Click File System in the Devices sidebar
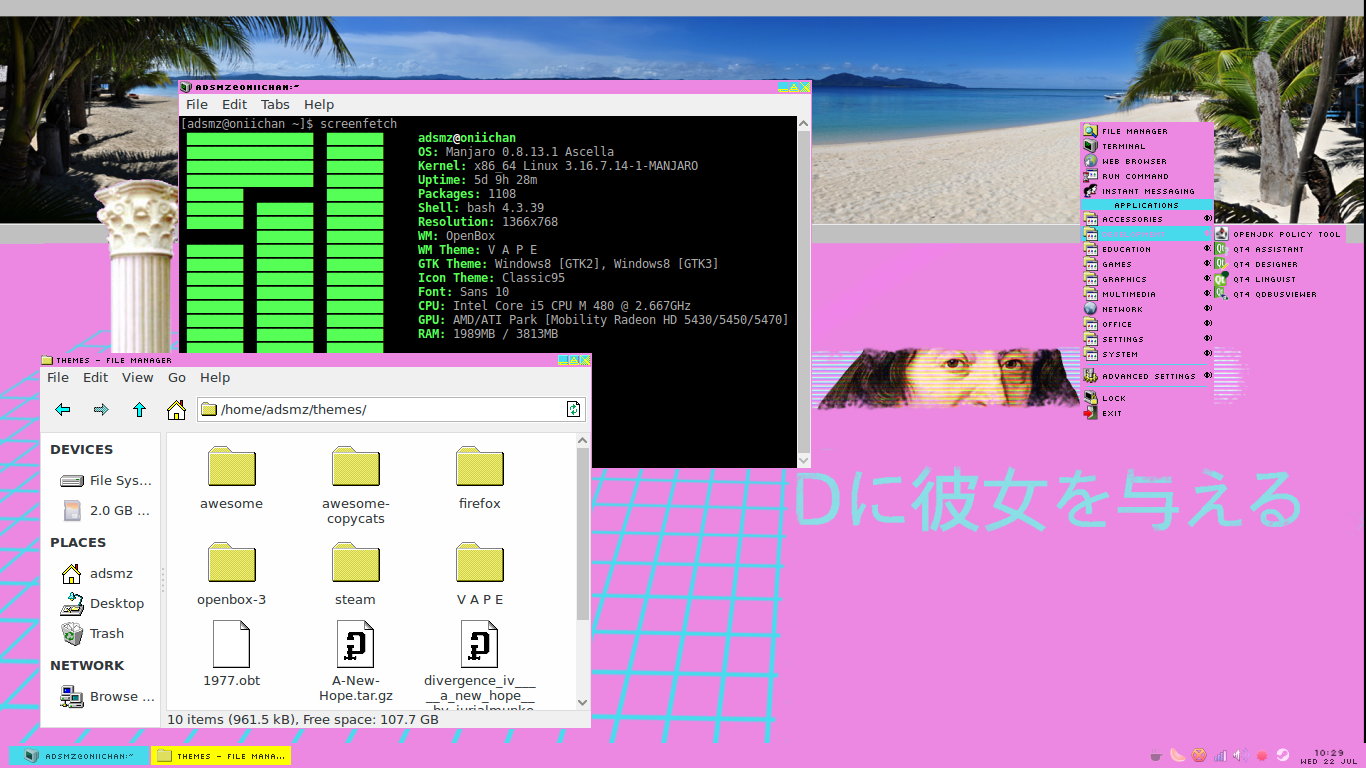 [x=105, y=480]
